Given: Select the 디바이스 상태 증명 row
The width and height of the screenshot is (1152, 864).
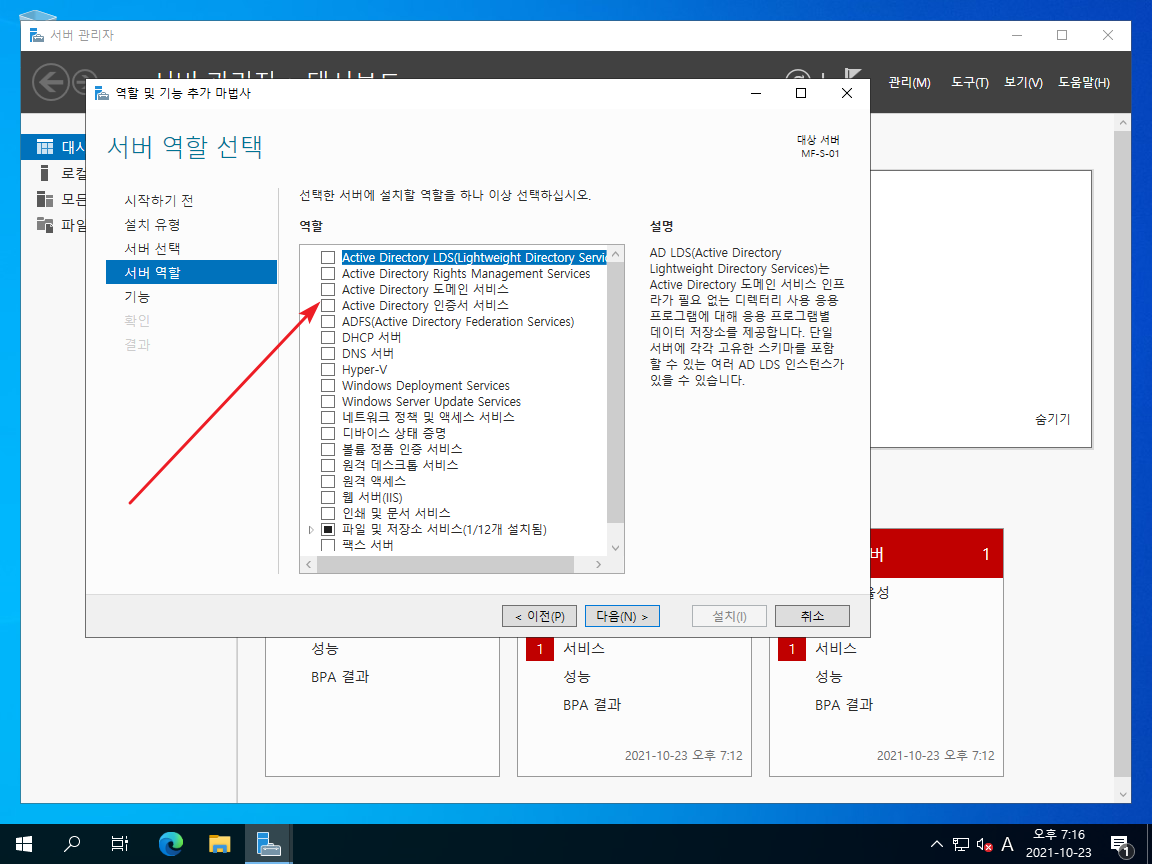Looking at the screenshot, I should [395, 433].
